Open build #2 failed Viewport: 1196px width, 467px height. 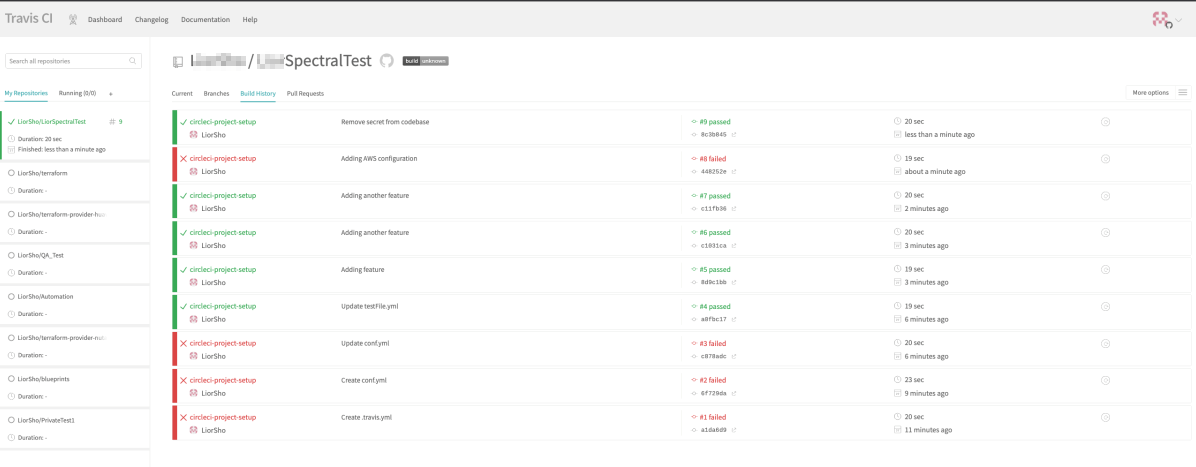[712, 380]
